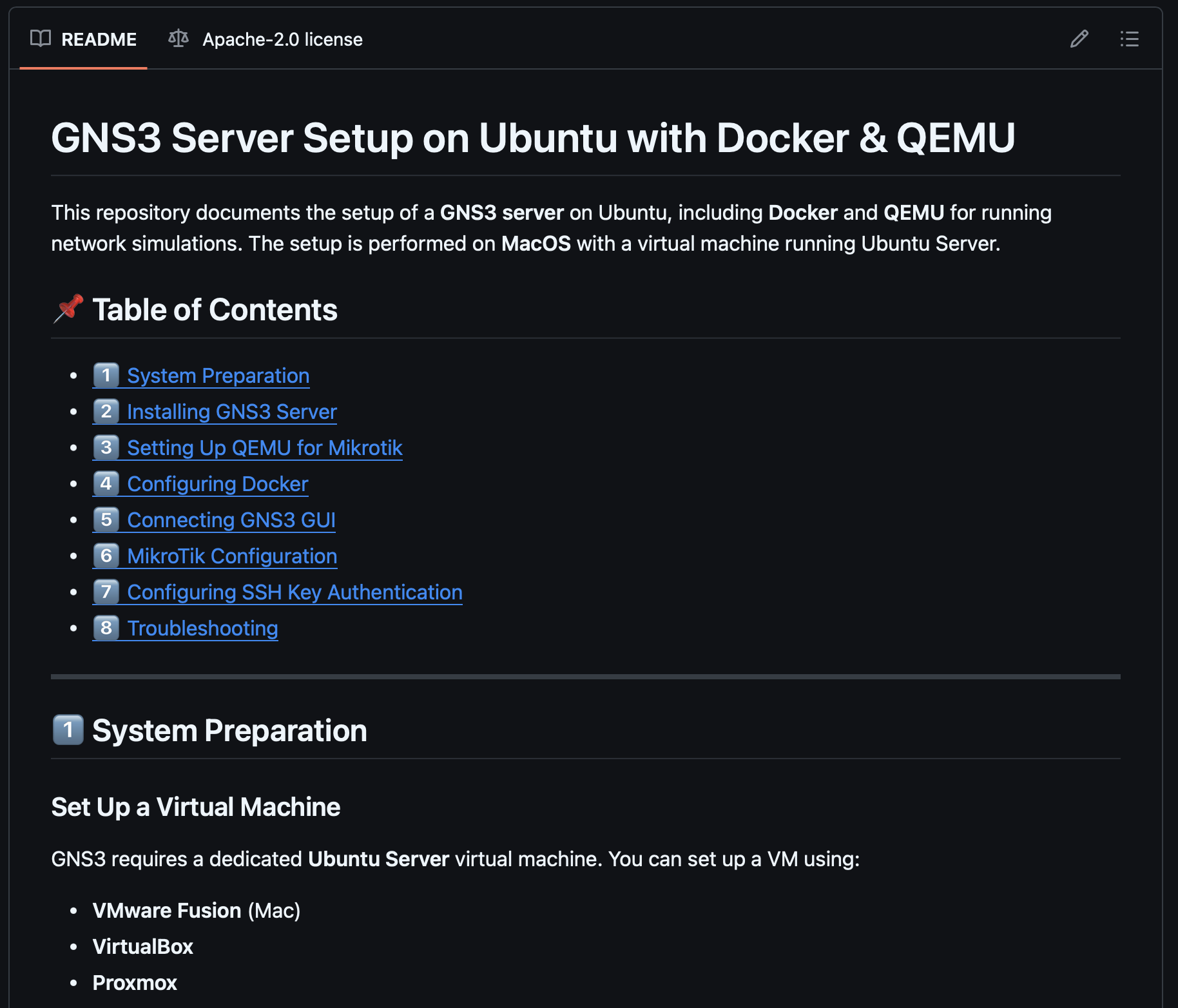This screenshot has height=1008, width=1178.
Task: Click the main GNS3 Server Setup heading
Action: (533, 138)
